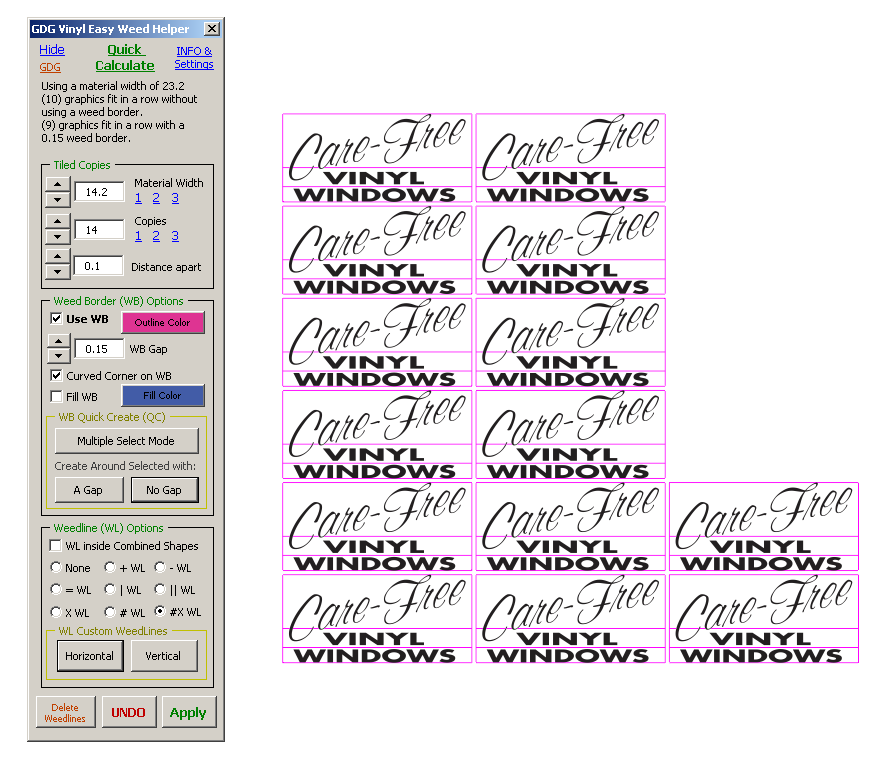Click the Horizontal custom weedline button
This screenshot has height=762, width=885.
[90, 656]
